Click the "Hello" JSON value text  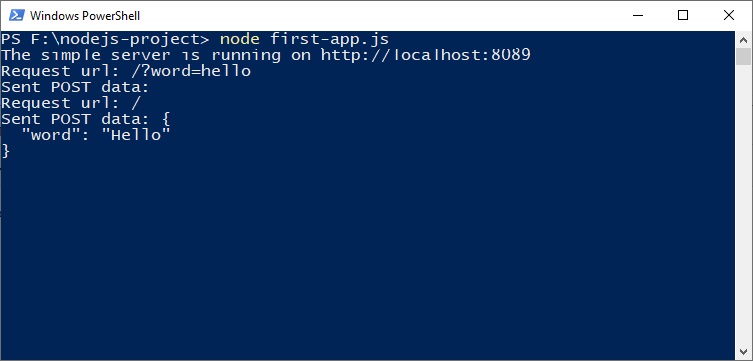pyautogui.click(x=136, y=135)
